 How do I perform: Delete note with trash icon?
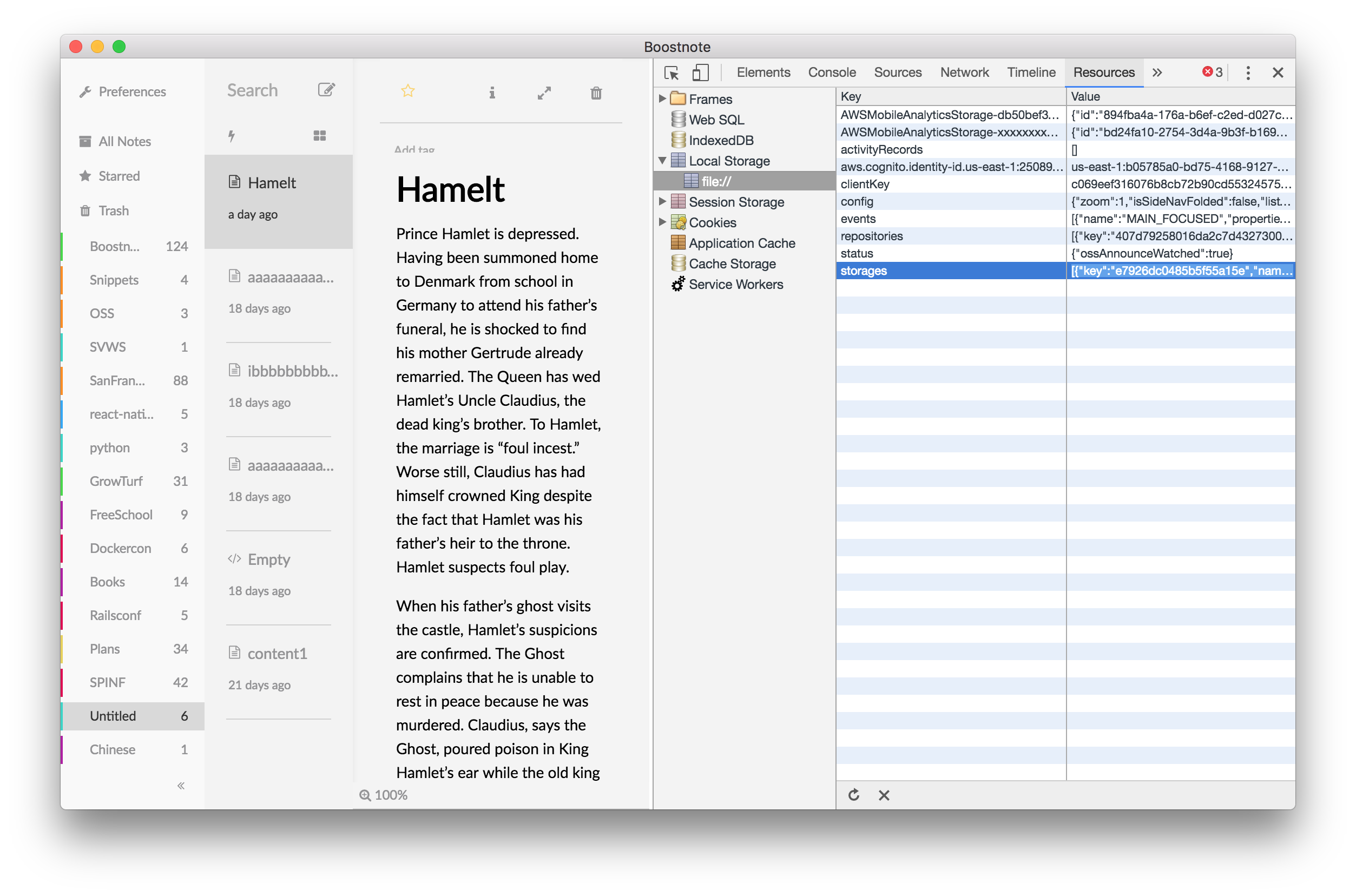(596, 93)
